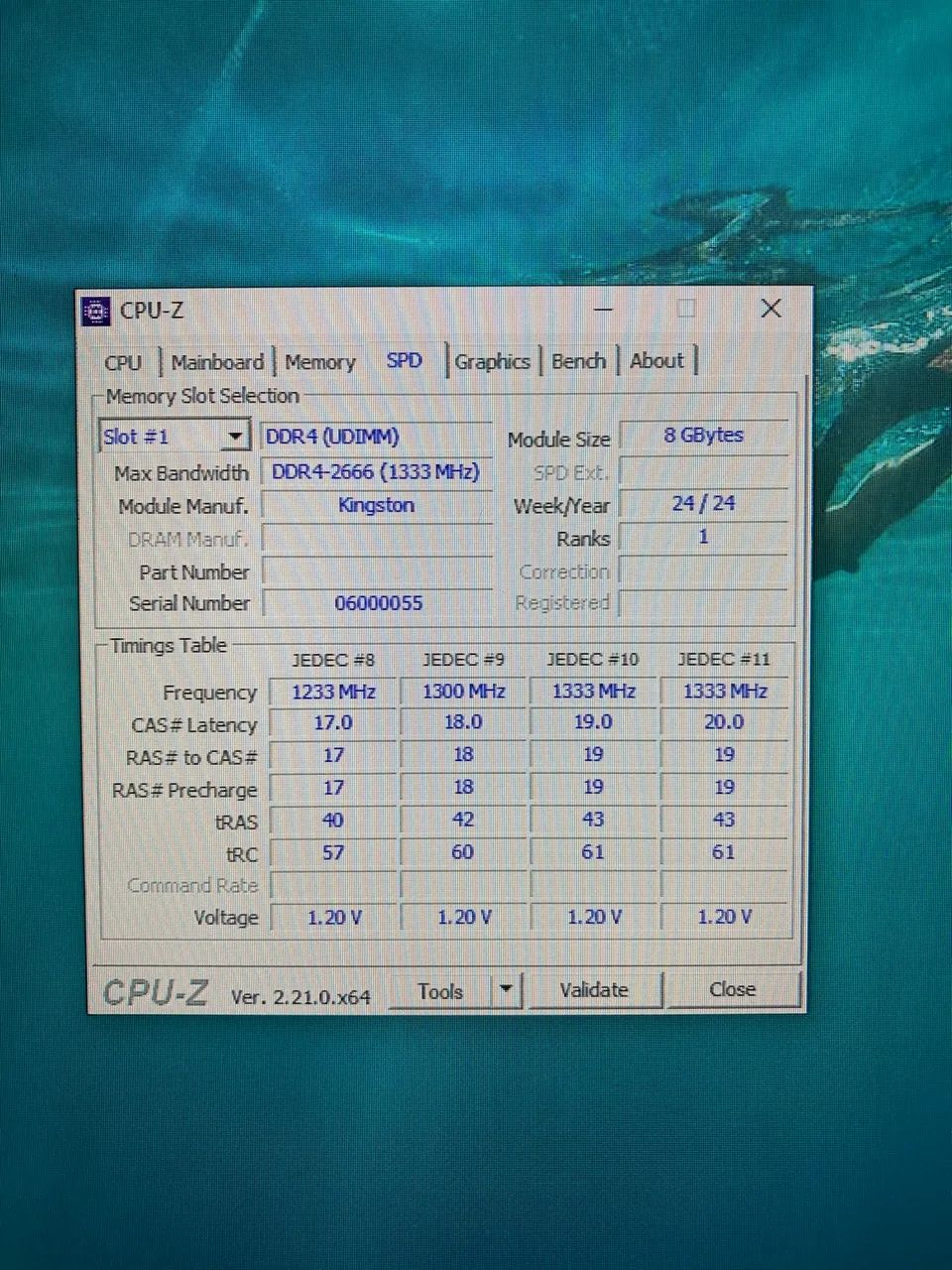The width and height of the screenshot is (952, 1270).
Task: Click the Tools button
Action: (440, 991)
